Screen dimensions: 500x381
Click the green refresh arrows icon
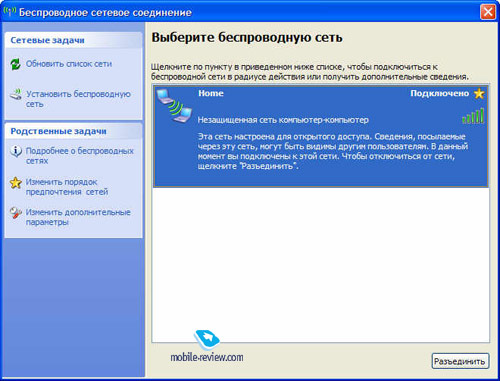[x=15, y=64]
